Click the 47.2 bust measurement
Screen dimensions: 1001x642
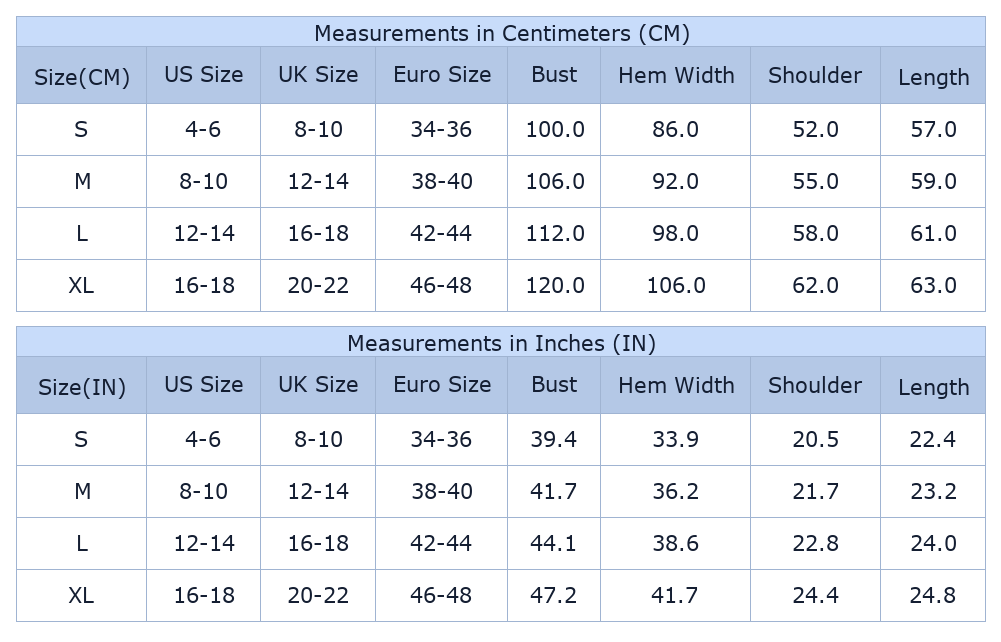[555, 596]
